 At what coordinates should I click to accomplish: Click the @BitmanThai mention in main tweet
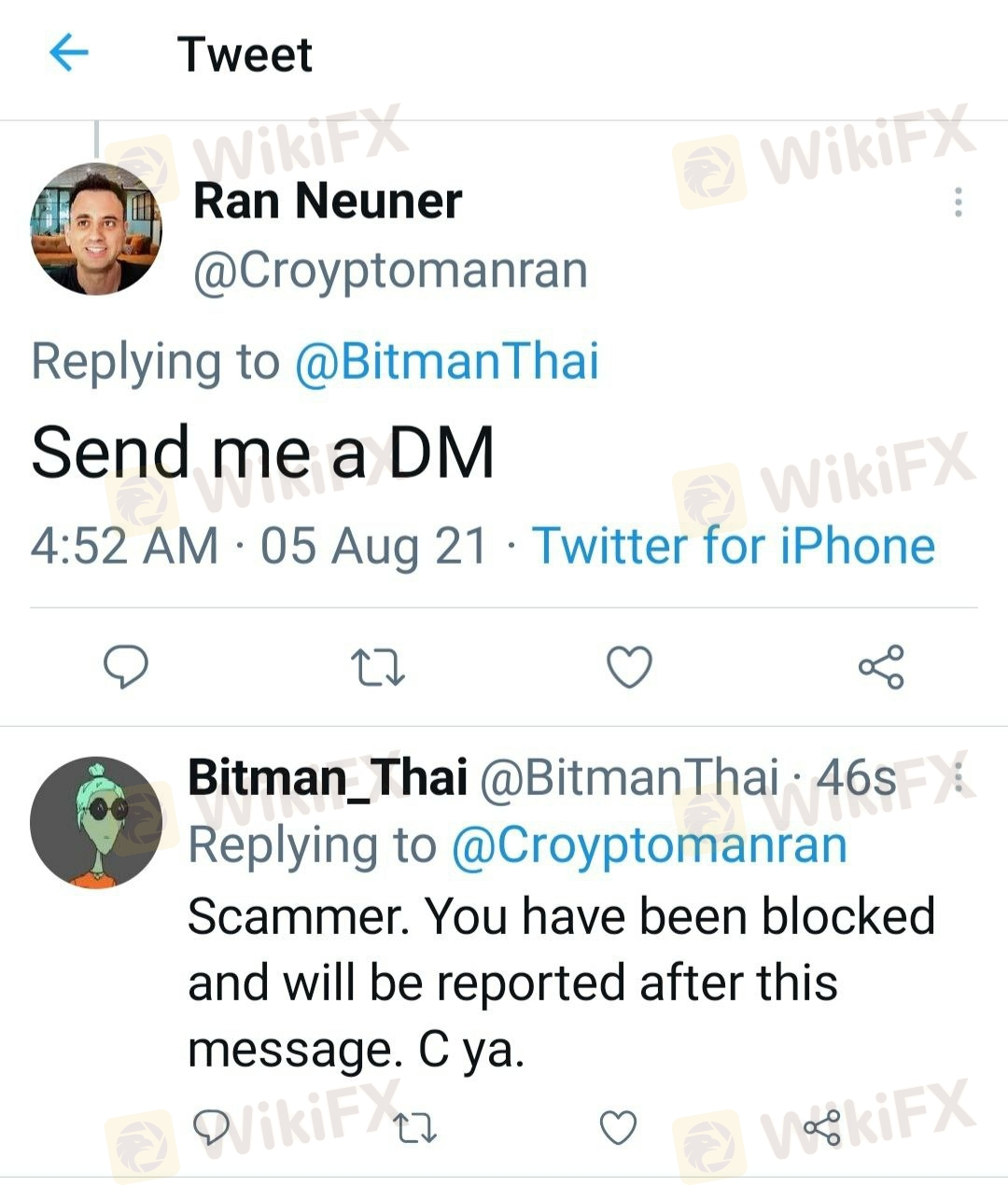click(446, 362)
